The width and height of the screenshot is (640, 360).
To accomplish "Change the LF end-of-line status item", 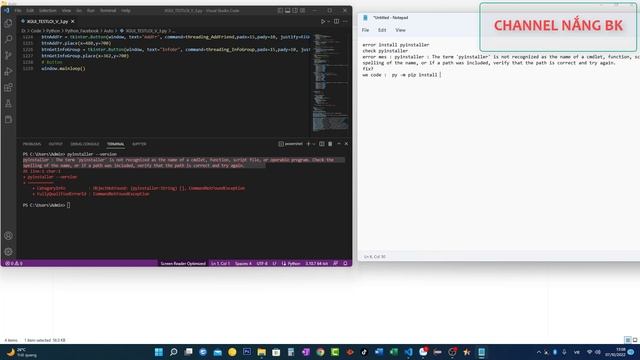I will [274, 264].
